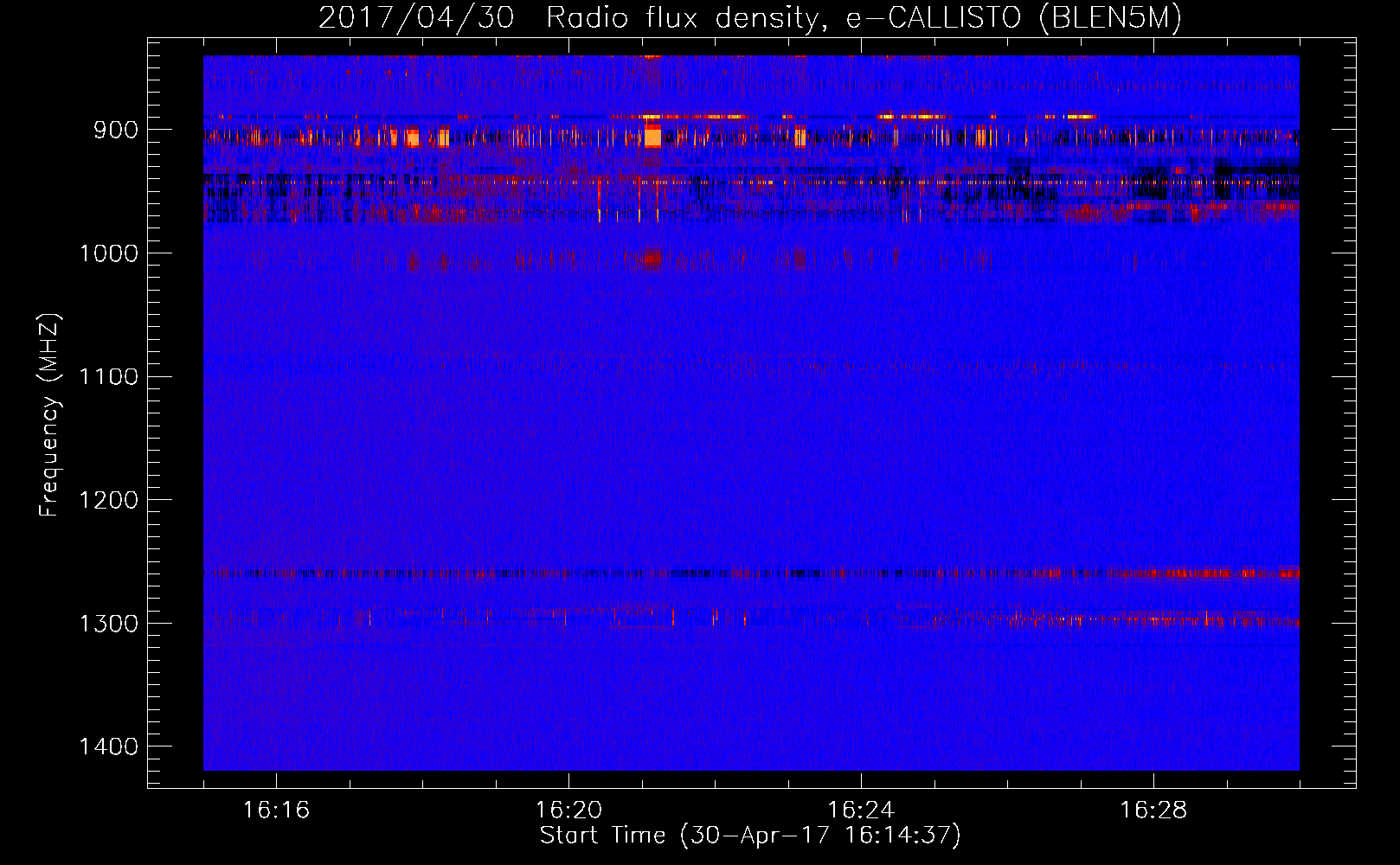The image size is (1400, 865).
Task: Click the '16:28' time axis label
Action: 1153,811
